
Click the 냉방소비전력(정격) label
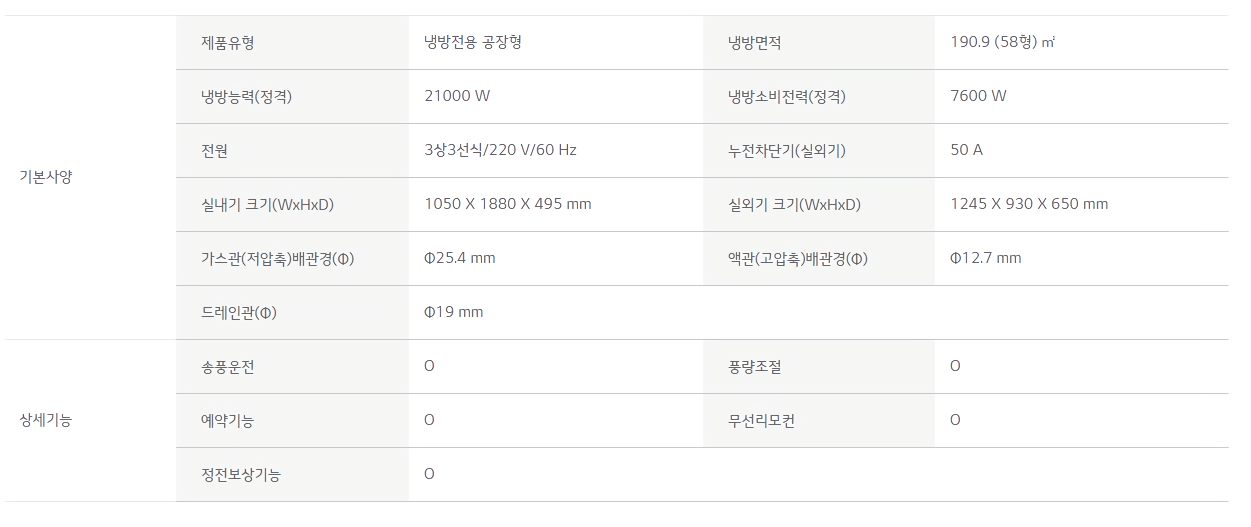point(787,97)
